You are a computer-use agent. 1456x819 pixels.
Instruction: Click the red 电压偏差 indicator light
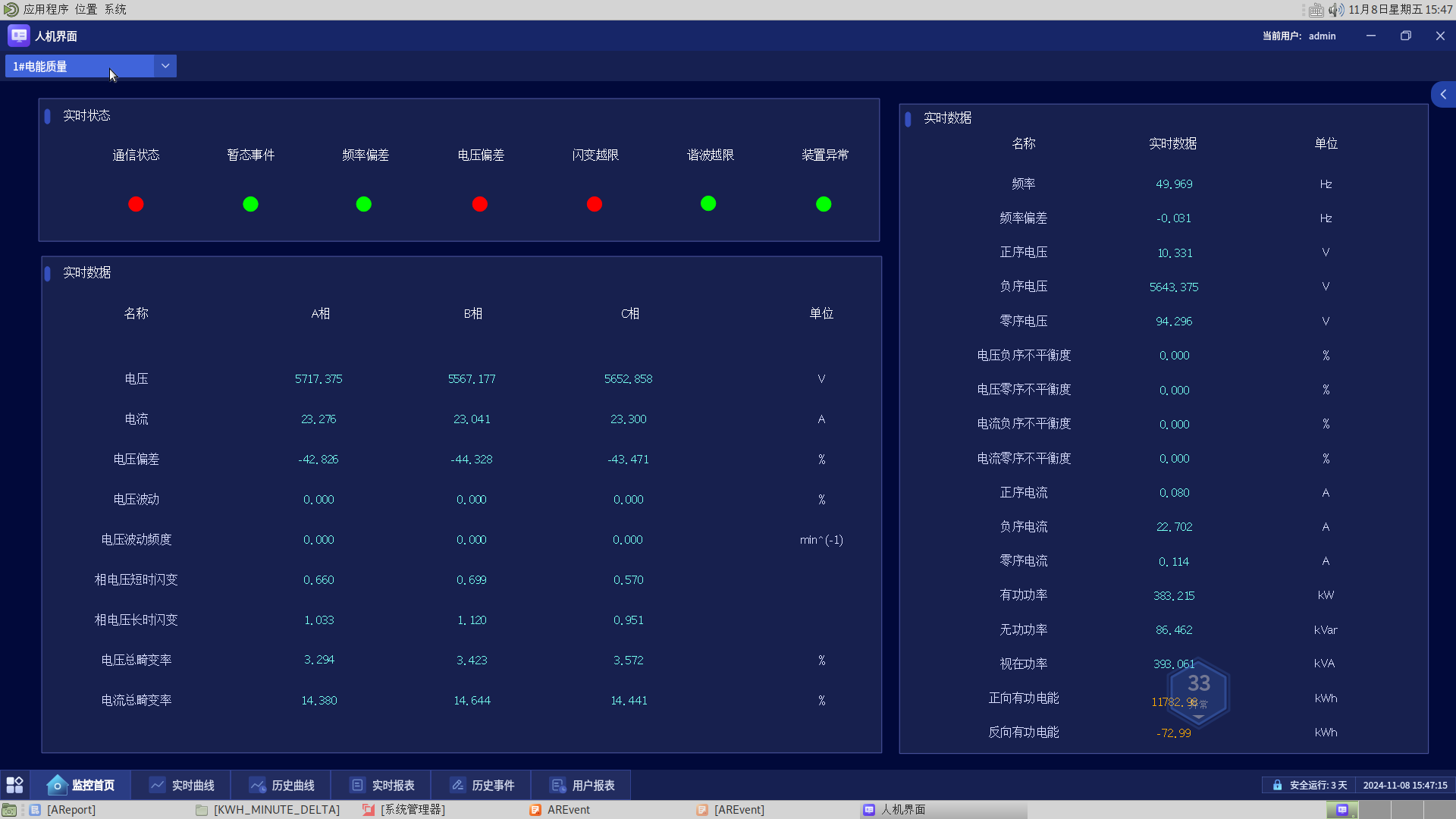pyautogui.click(x=480, y=204)
